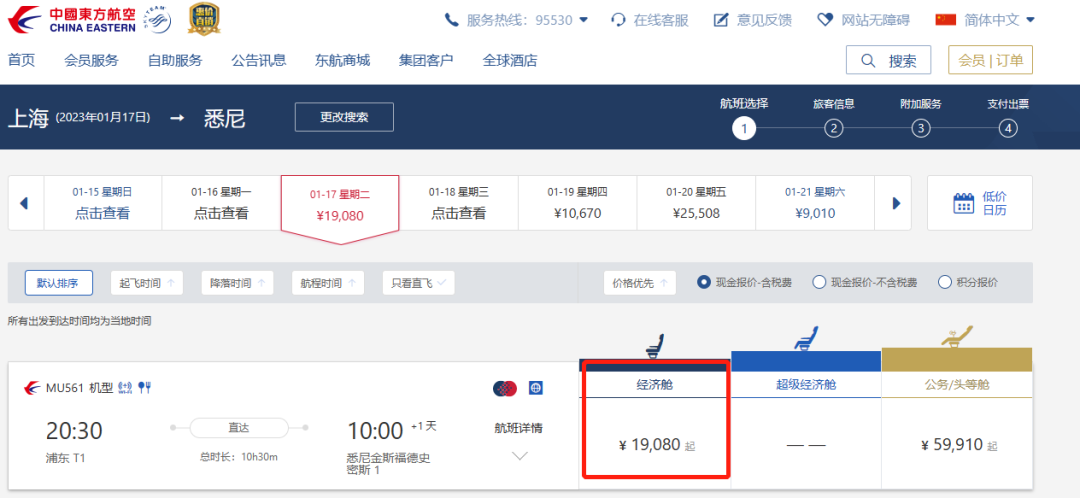Open the 首页 menu item

(x=21, y=61)
